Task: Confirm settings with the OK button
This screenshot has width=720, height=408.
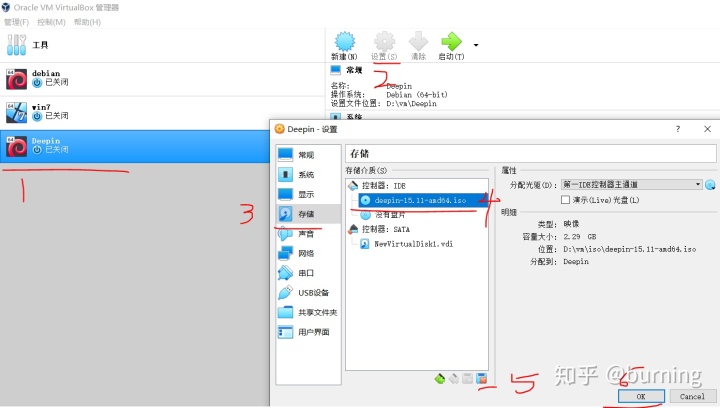Action: pos(641,396)
